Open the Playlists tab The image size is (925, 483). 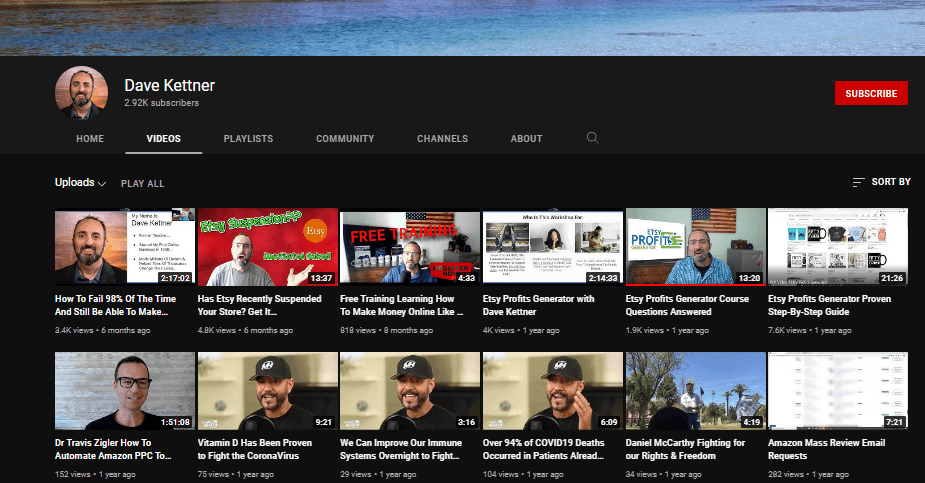point(248,139)
